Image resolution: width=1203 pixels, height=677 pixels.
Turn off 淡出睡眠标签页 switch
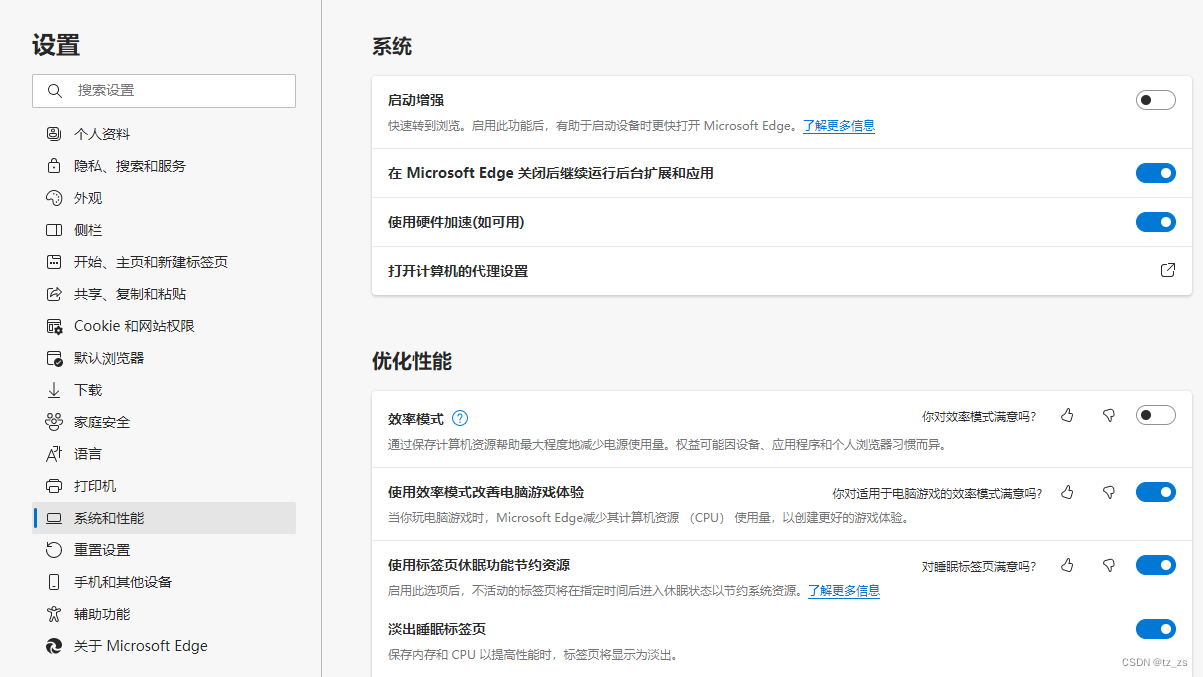click(1155, 629)
